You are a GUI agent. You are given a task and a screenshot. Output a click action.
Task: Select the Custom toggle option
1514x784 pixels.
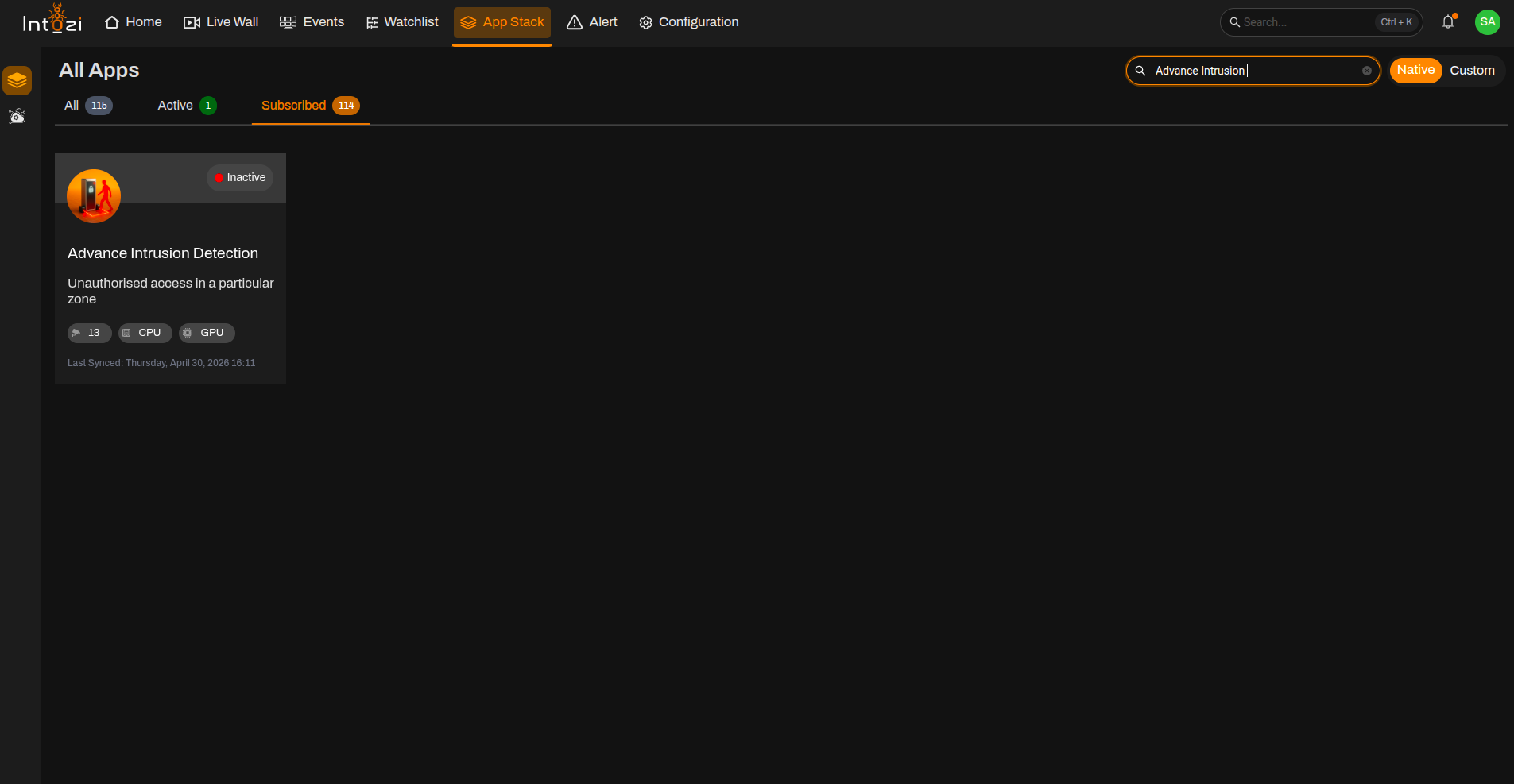pyautogui.click(x=1472, y=70)
